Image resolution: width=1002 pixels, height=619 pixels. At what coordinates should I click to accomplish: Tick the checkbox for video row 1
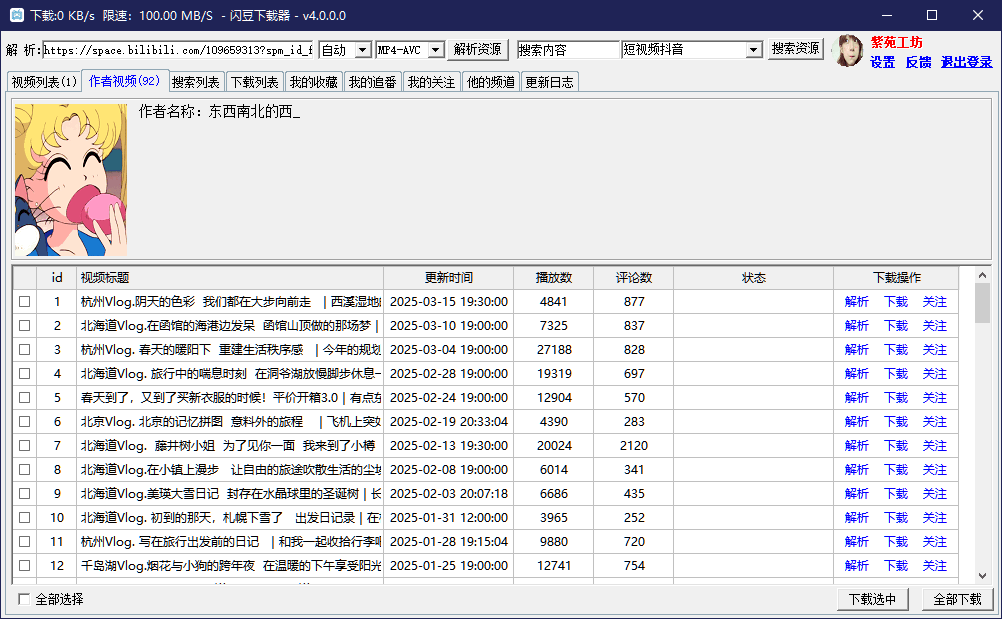24,302
